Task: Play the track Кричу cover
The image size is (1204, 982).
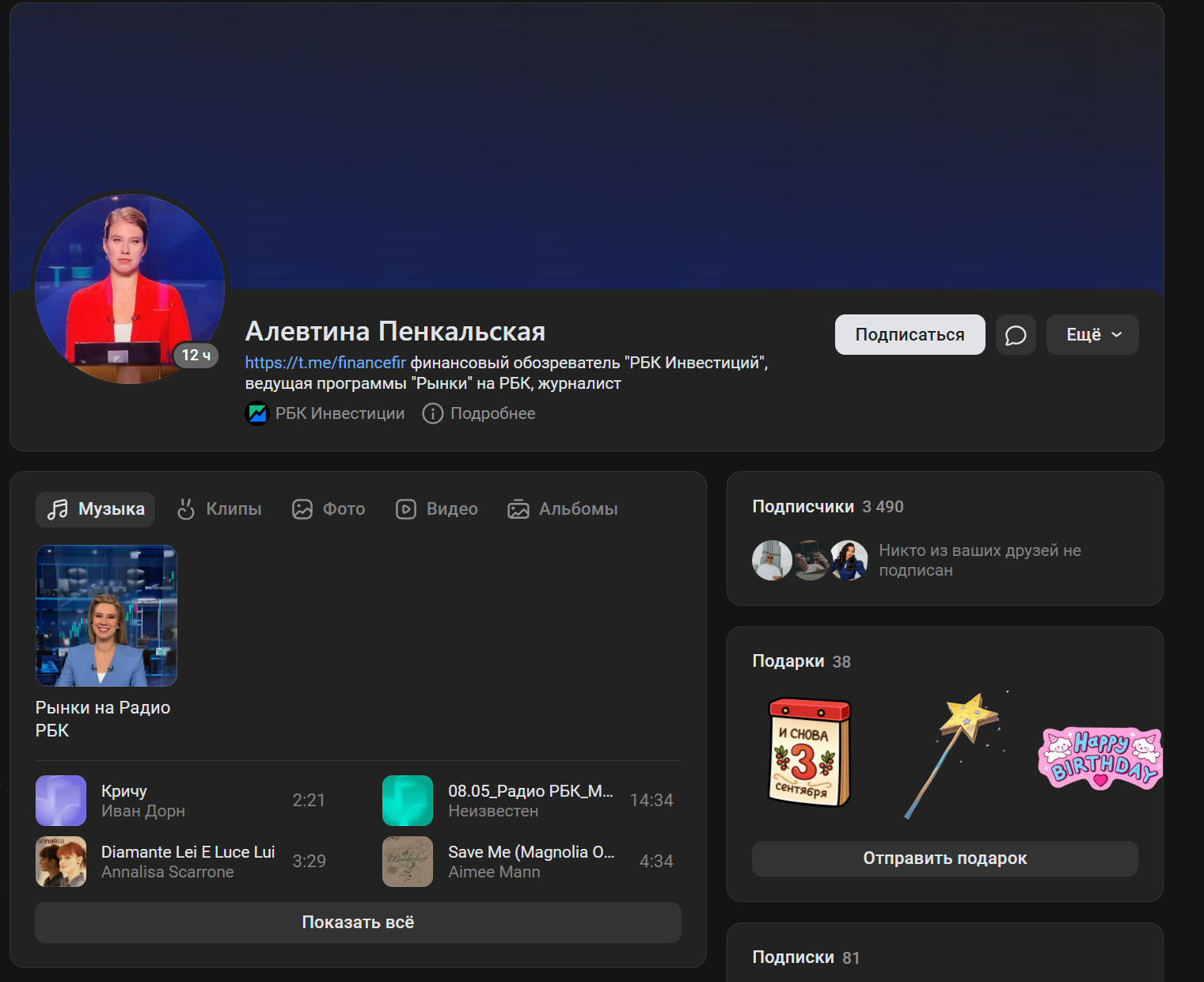Action: click(61, 801)
